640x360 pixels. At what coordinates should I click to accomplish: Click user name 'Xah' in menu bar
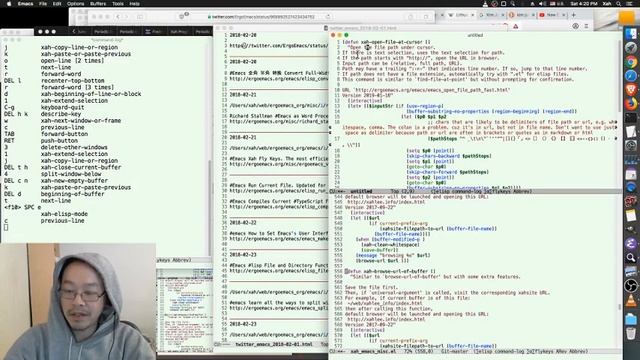607,4
